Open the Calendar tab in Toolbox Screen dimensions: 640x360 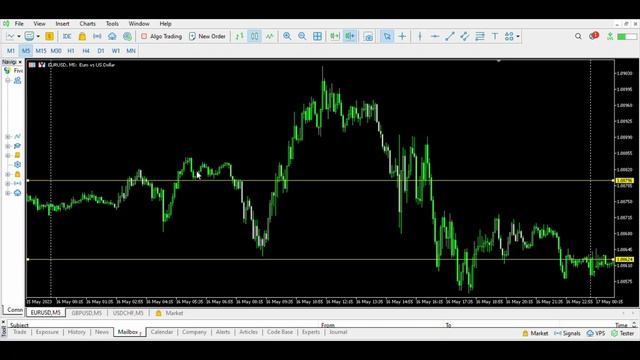pos(162,332)
